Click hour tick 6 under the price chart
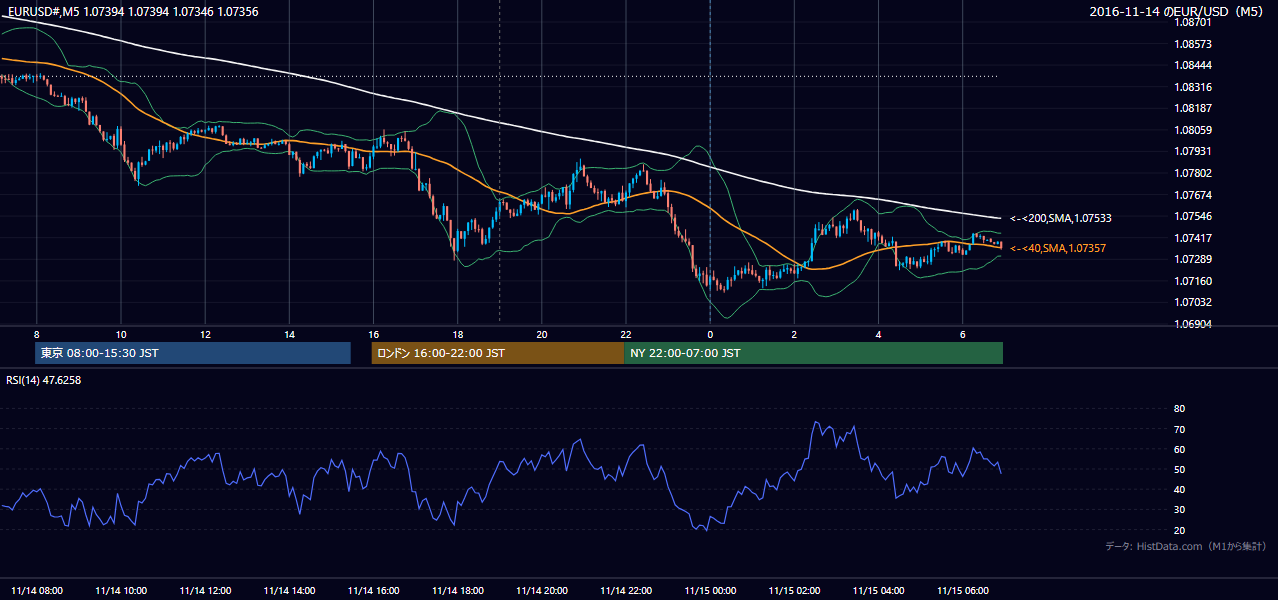The height and width of the screenshot is (600, 1278). coord(962,334)
